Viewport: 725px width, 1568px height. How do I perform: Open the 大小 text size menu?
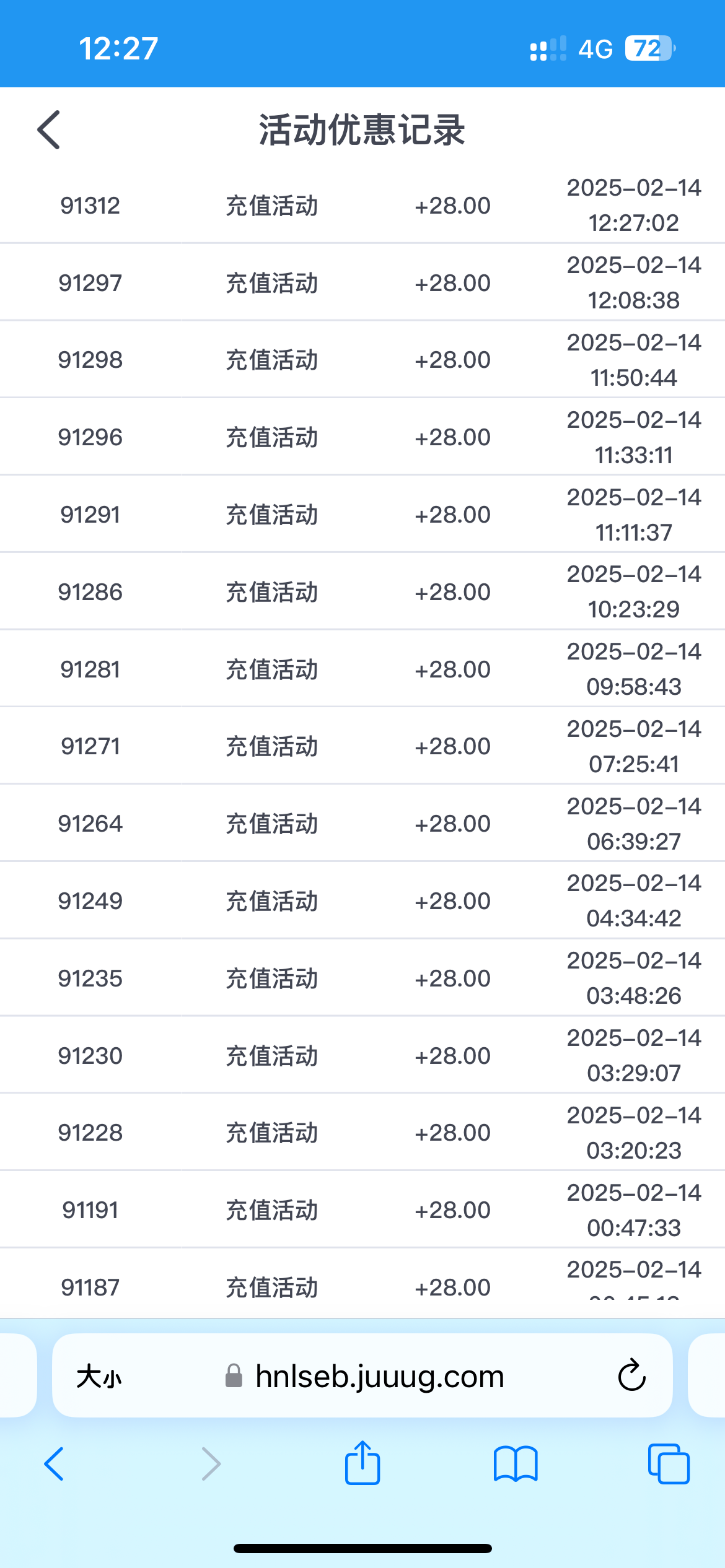[99, 1376]
